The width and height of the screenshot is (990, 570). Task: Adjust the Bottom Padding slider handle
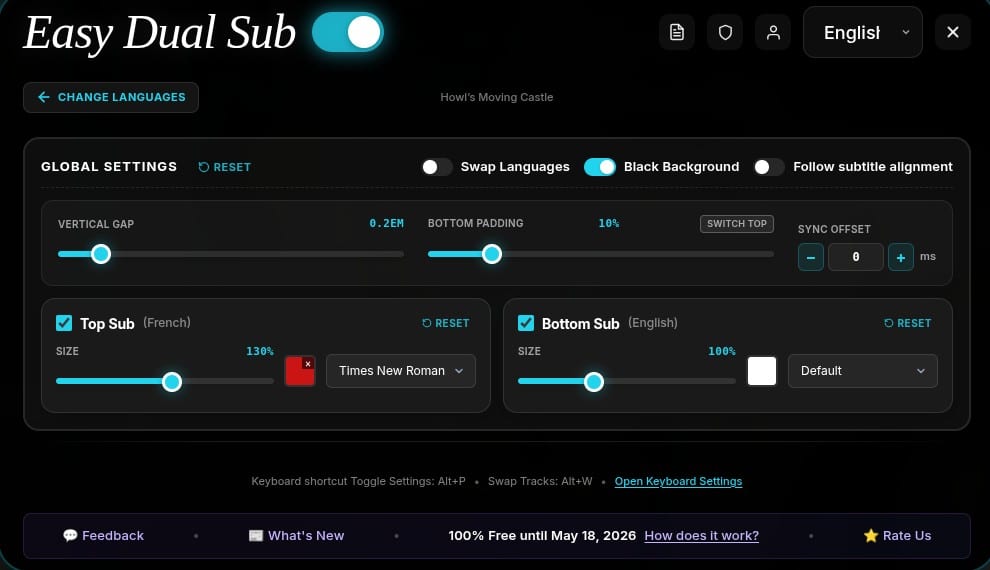tap(492, 254)
